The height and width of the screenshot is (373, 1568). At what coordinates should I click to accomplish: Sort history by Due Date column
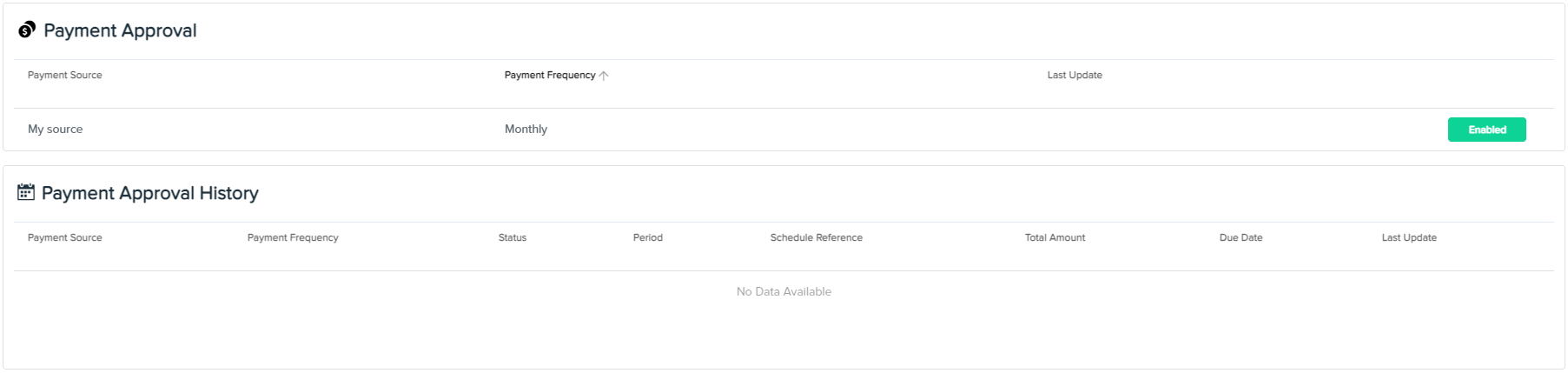(1241, 237)
